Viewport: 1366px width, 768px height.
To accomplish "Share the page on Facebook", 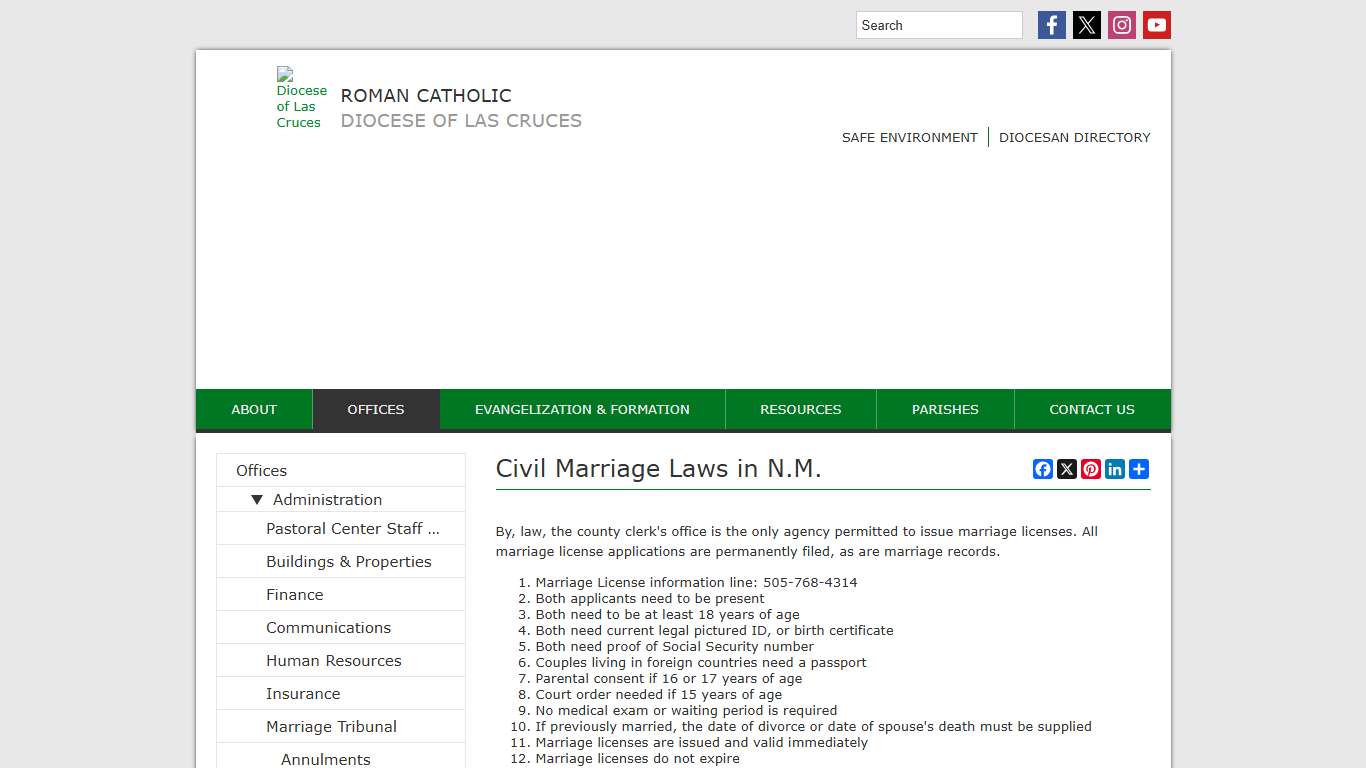I will point(1043,468).
